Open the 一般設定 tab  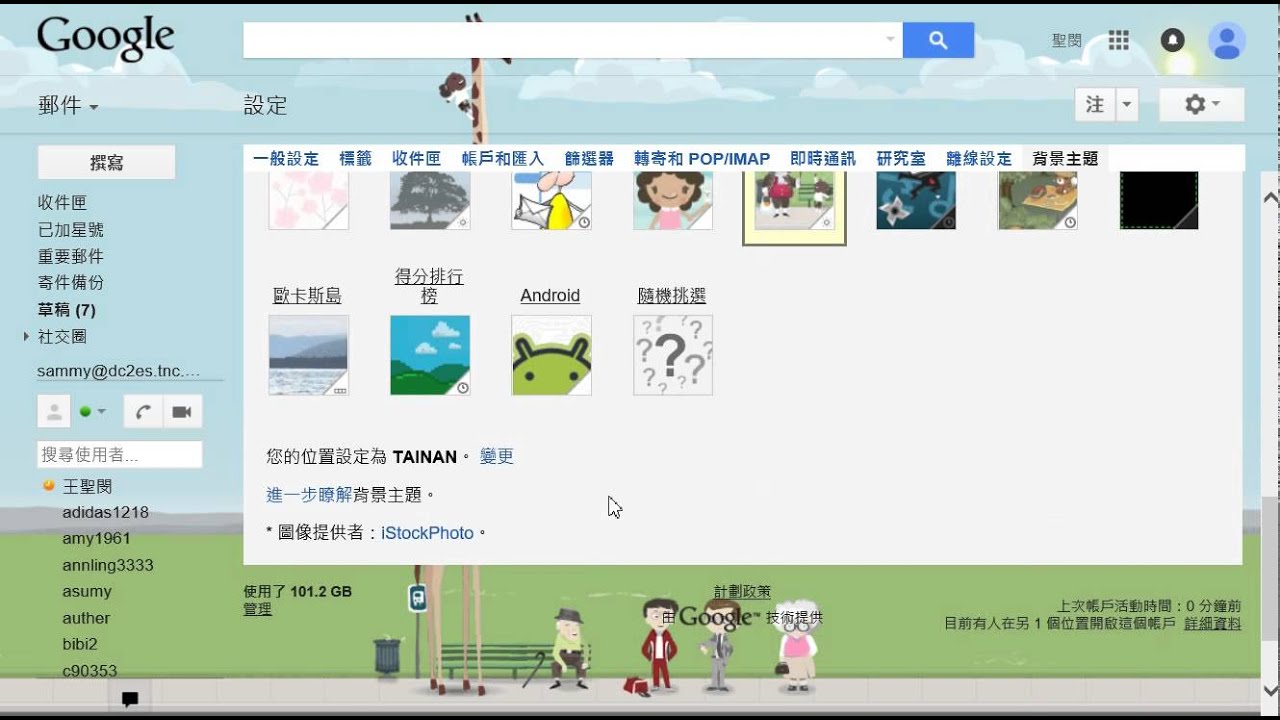point(286,158)
